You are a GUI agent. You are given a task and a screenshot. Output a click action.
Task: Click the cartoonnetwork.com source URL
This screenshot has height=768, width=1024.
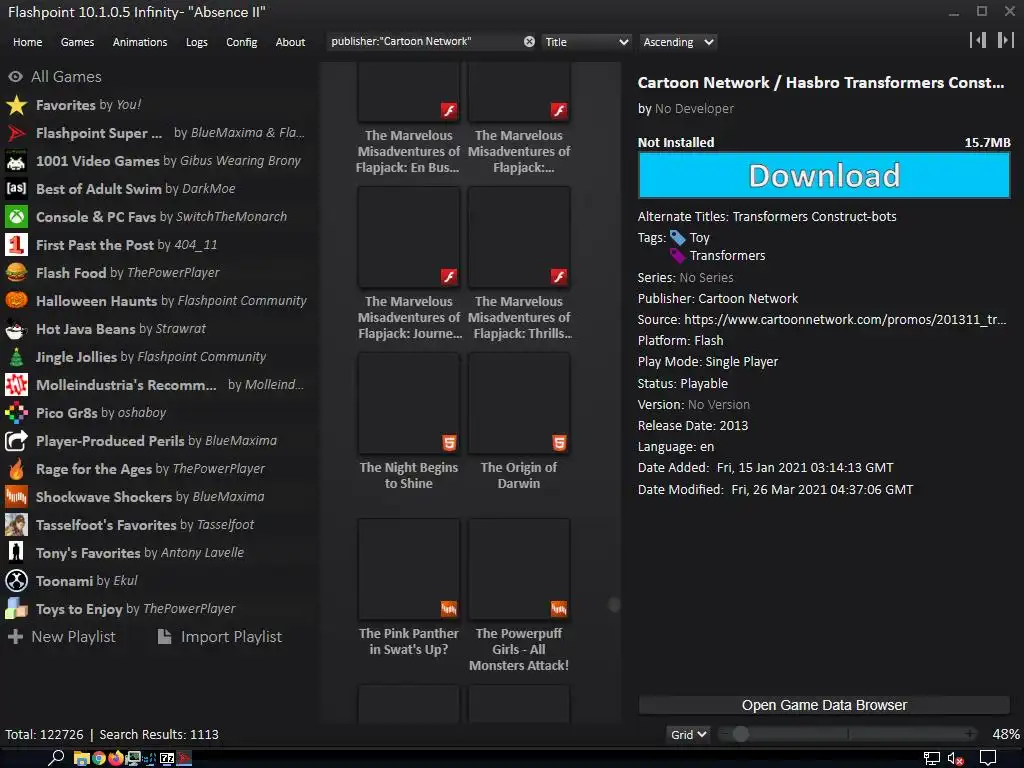tap(845, 319)
